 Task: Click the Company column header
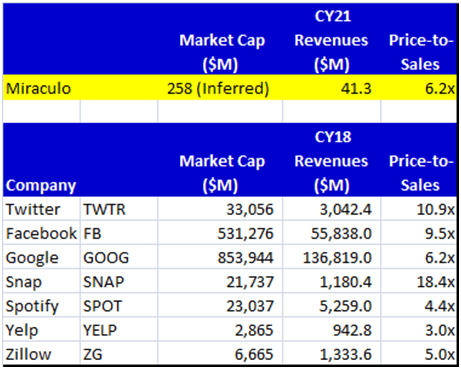[x=41, y=185]
